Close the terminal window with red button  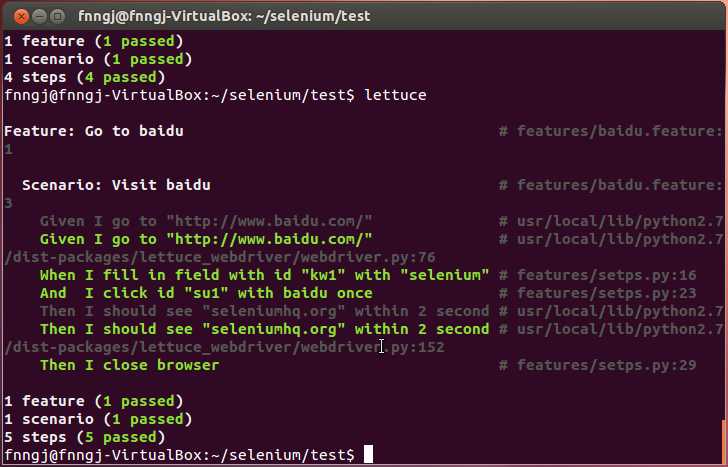(x=21, y=17)
